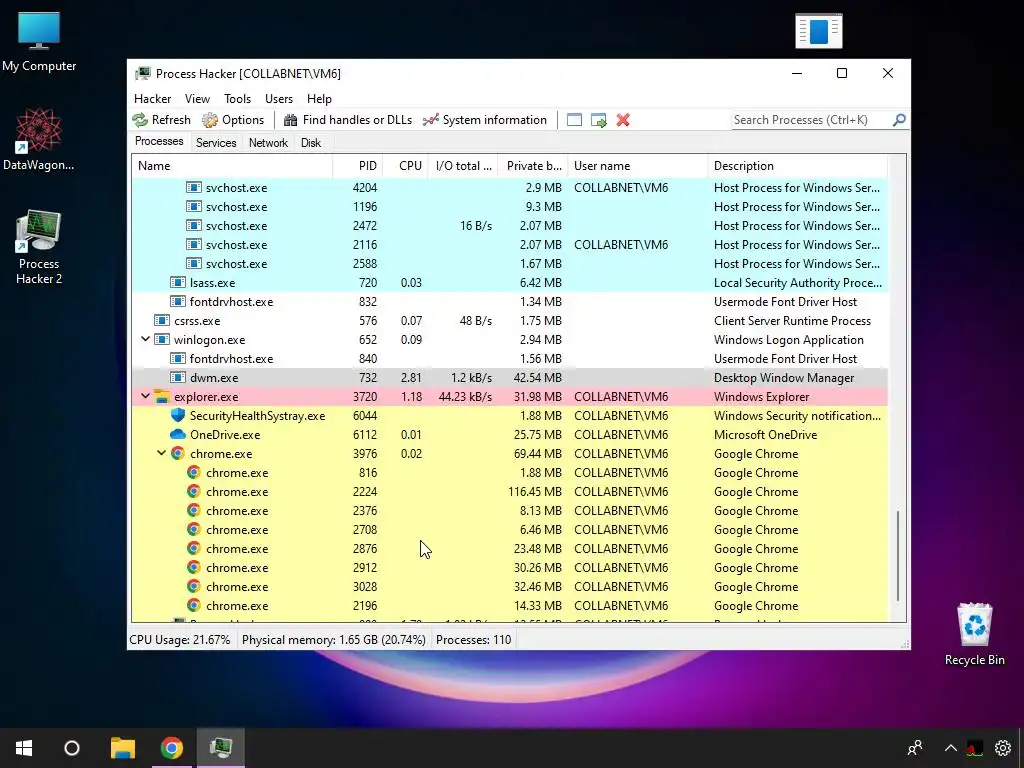Image resolution: width=1024 pixels, height=768 pixels.
Task: Click the winlogon.exe process icon
Action: 162,340
